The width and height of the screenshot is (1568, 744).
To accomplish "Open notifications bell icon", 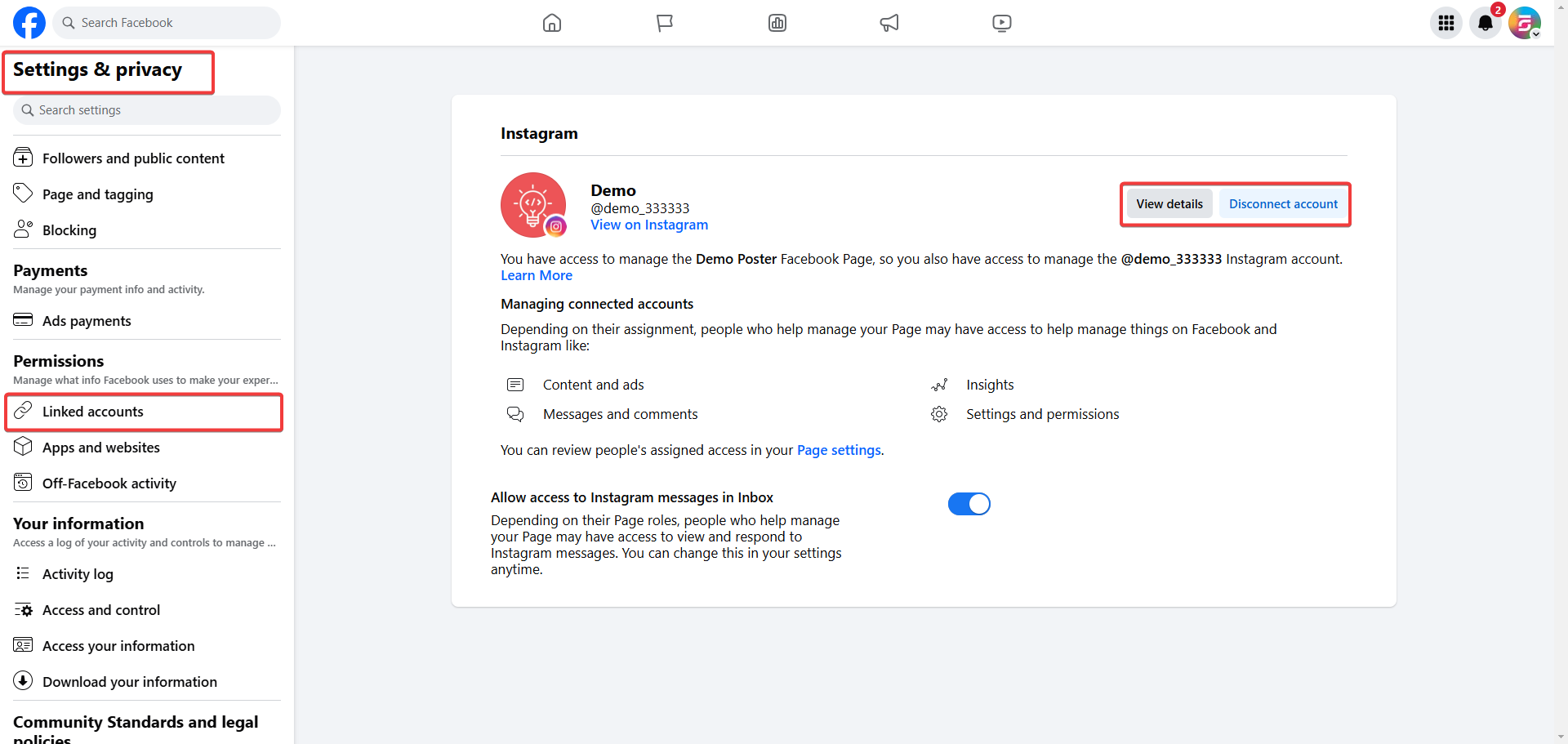I will tap(1486, 23).
